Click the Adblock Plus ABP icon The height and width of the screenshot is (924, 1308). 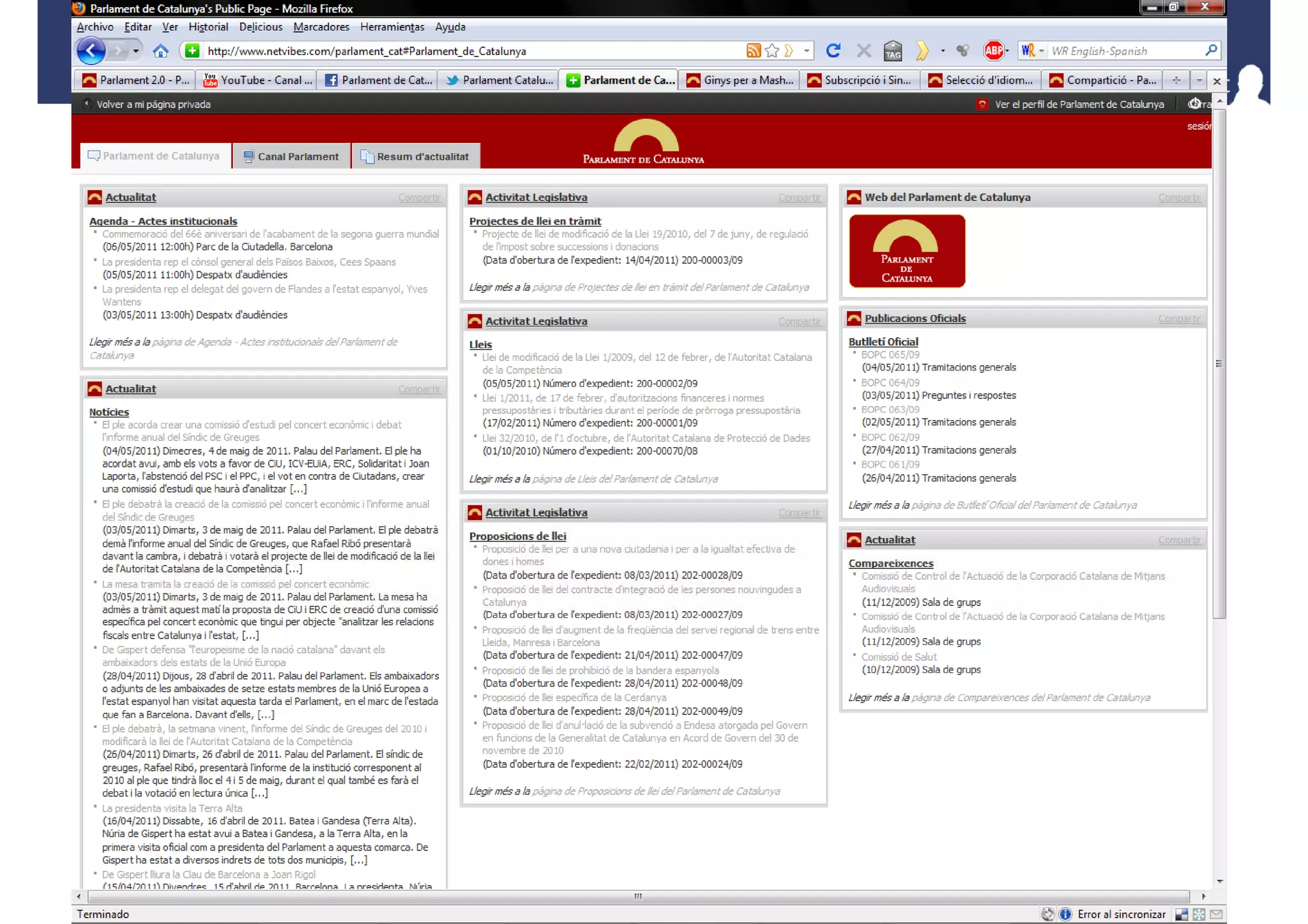click(993, 50)
